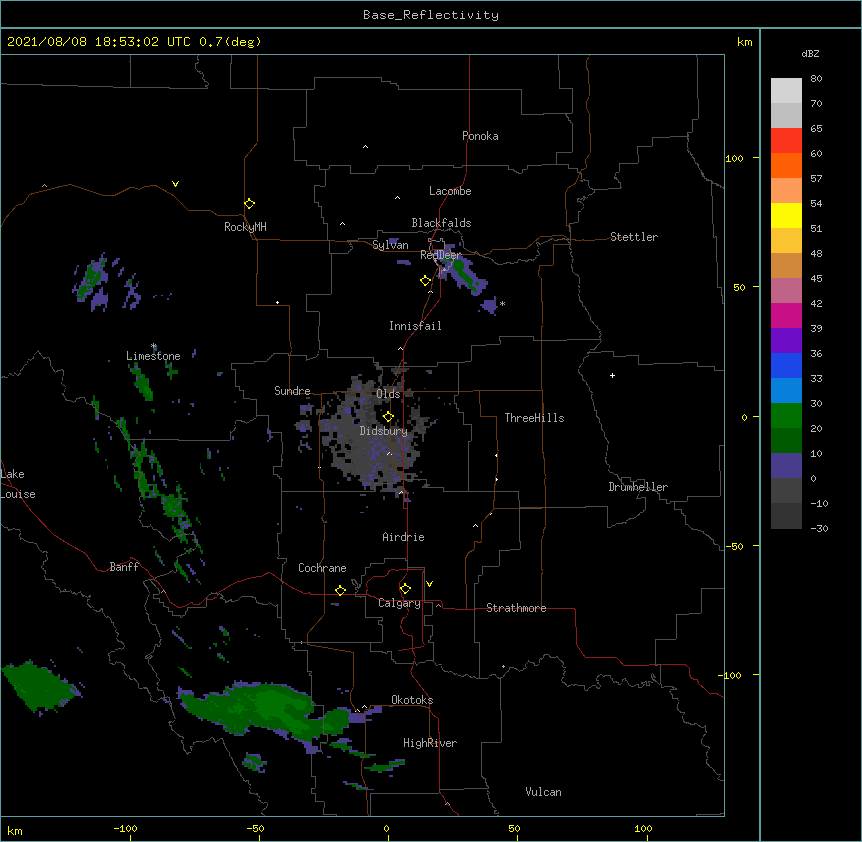Screen dimensions: 862x842
Task: Select the red 60–65 dBZ legend swatch
Action: coord(786,141)
